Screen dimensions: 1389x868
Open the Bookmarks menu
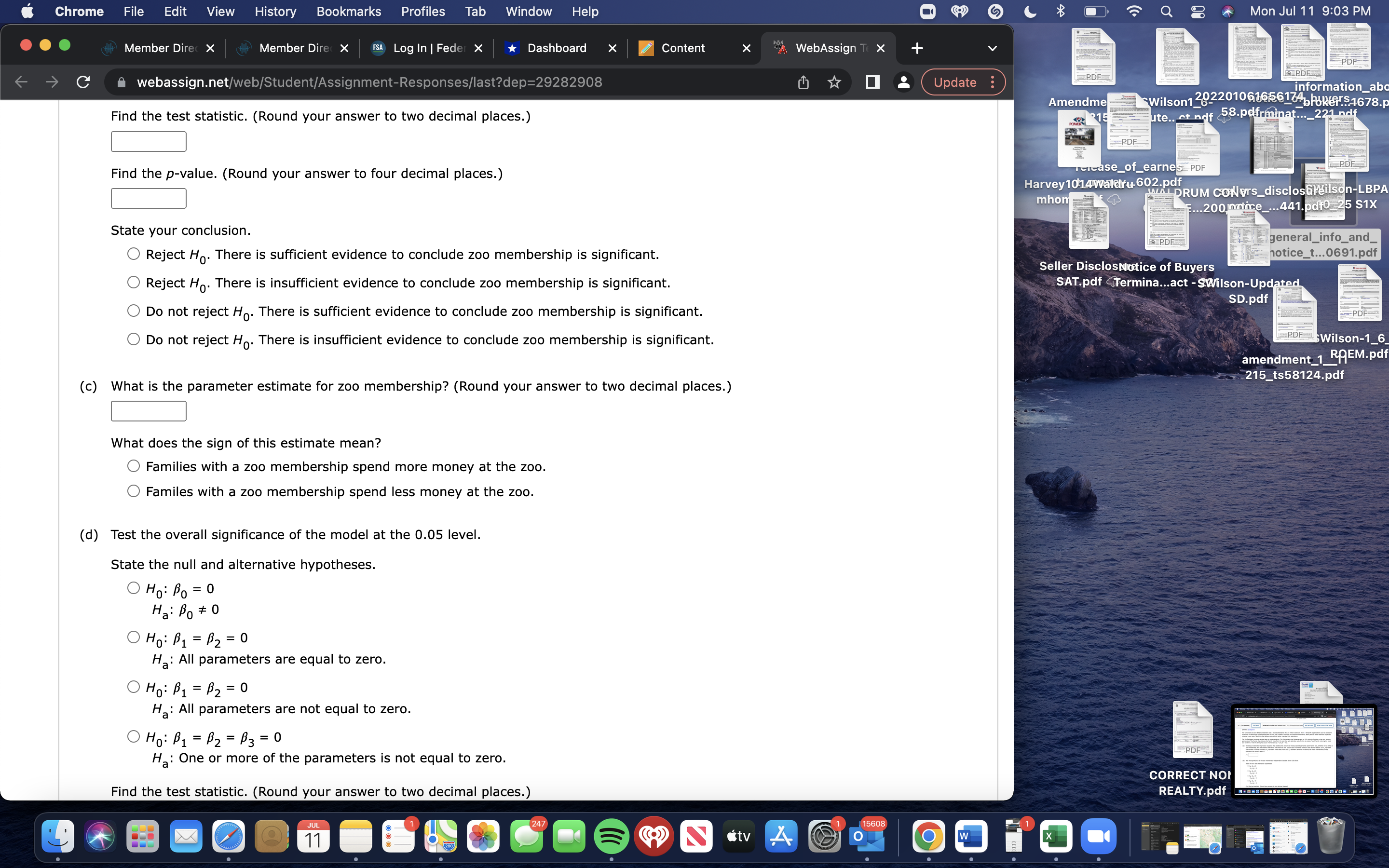(x=348, y=12)
